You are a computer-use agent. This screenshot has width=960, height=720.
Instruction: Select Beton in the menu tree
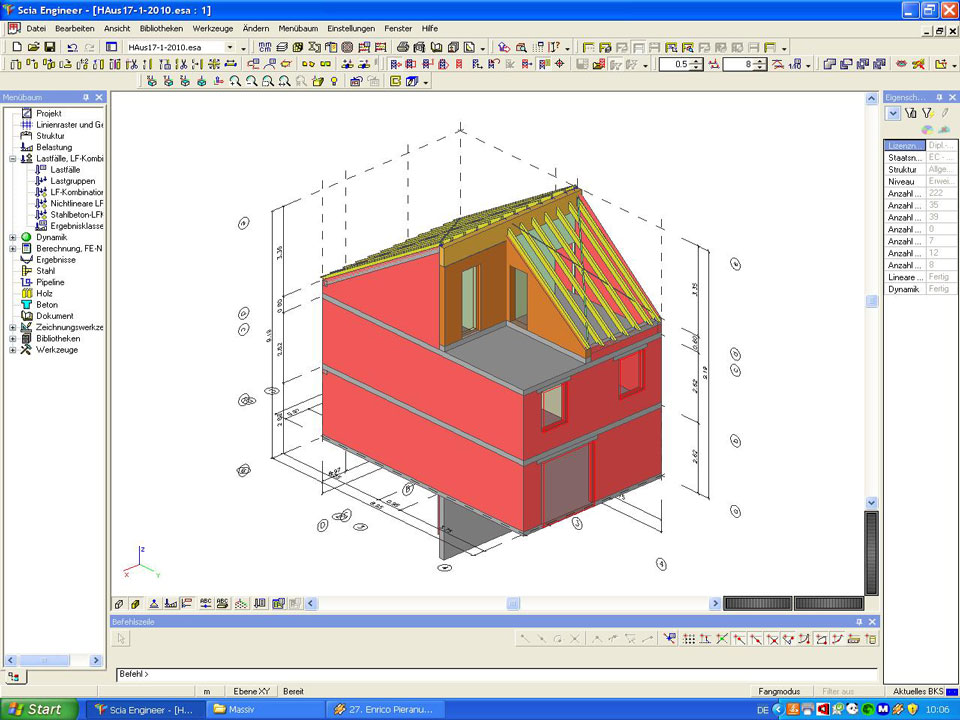coord(47,305)
